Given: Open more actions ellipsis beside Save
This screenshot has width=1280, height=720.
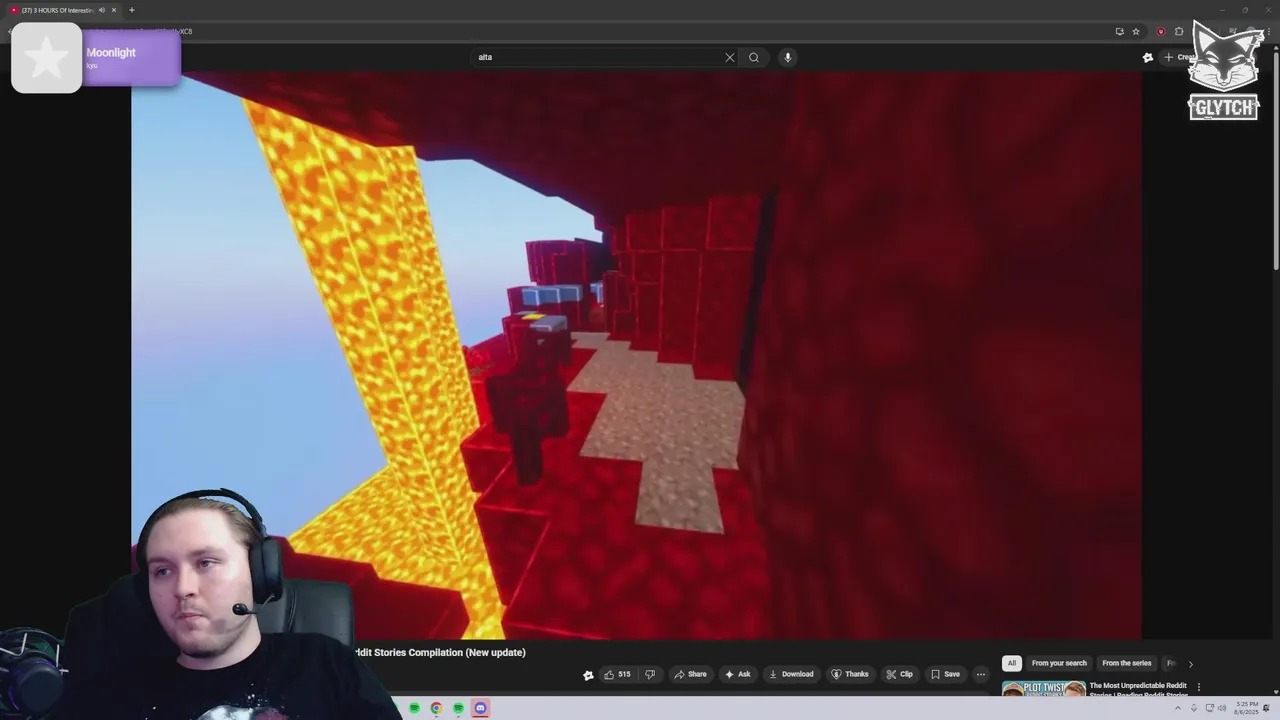Looking at the screenshot, I should point(980,674).
